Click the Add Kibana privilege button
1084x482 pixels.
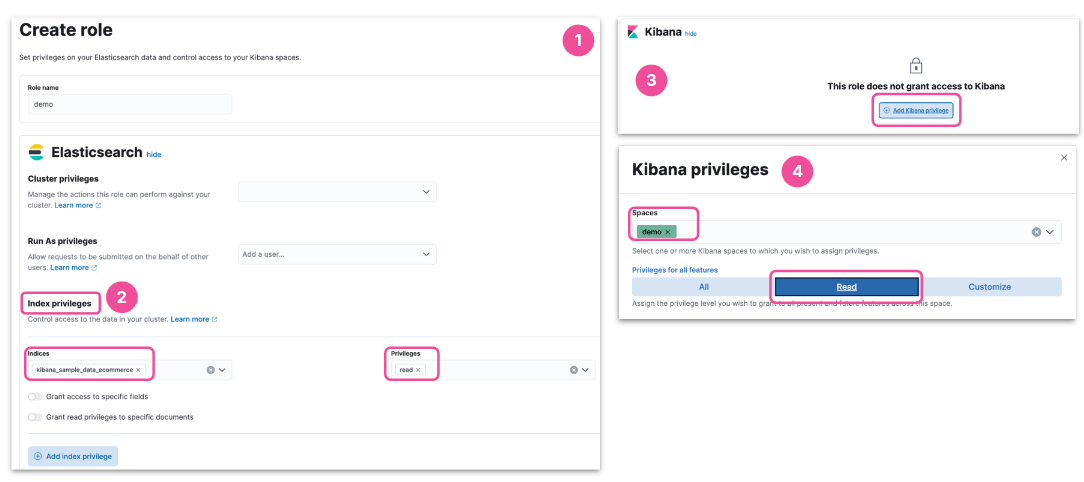(917, 110)
